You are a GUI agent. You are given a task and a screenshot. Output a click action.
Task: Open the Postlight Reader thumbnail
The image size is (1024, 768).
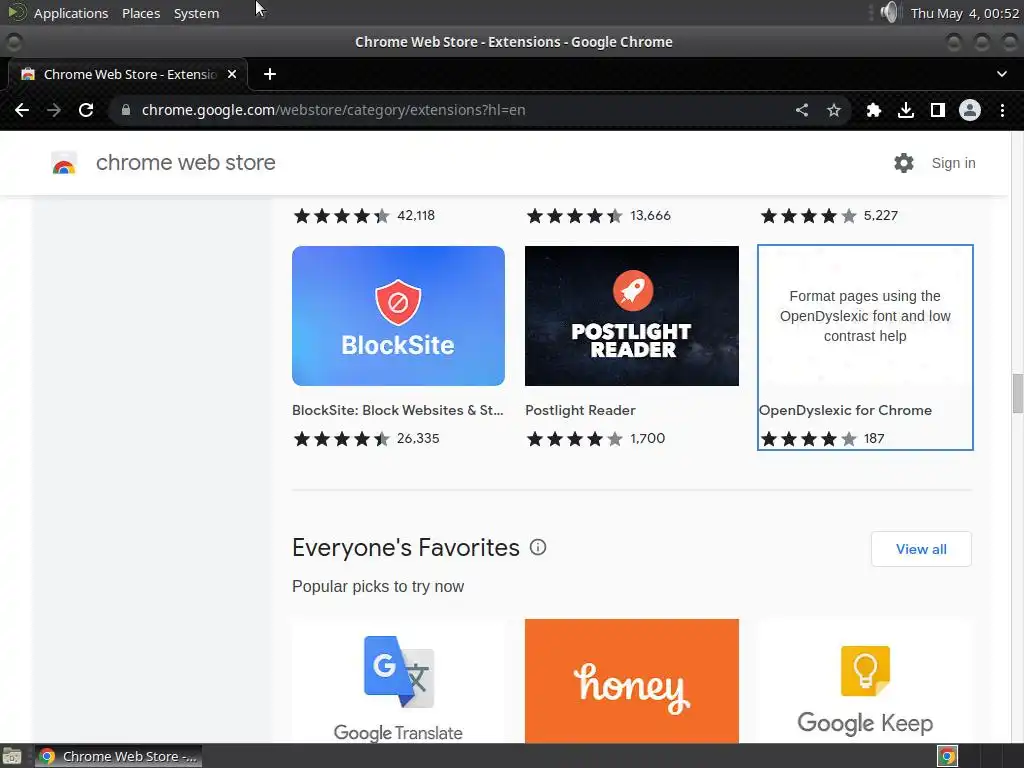click(x=632, y=315)
